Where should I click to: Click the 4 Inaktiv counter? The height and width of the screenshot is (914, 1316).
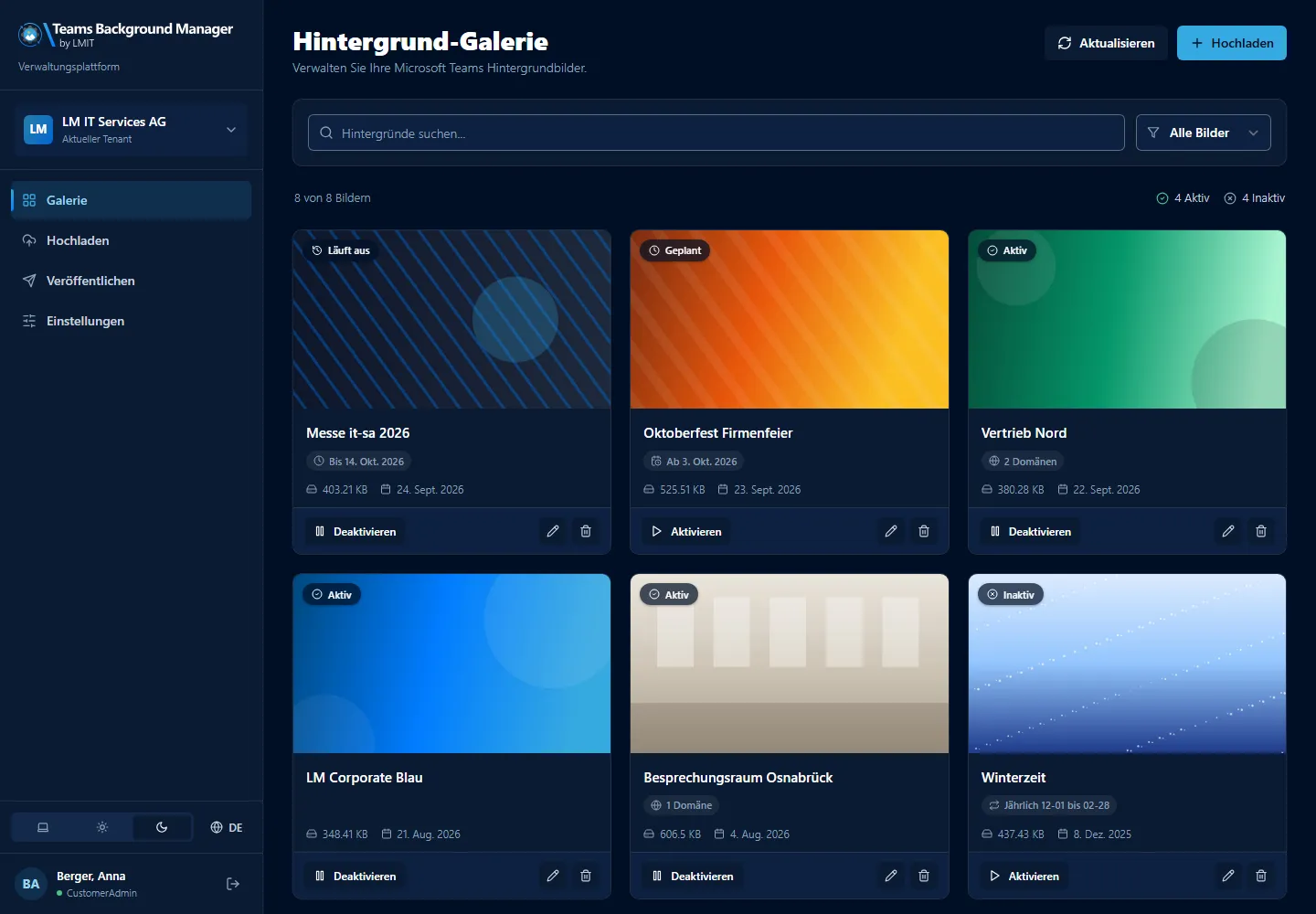pyautogui.click(x=1254, y=197)
